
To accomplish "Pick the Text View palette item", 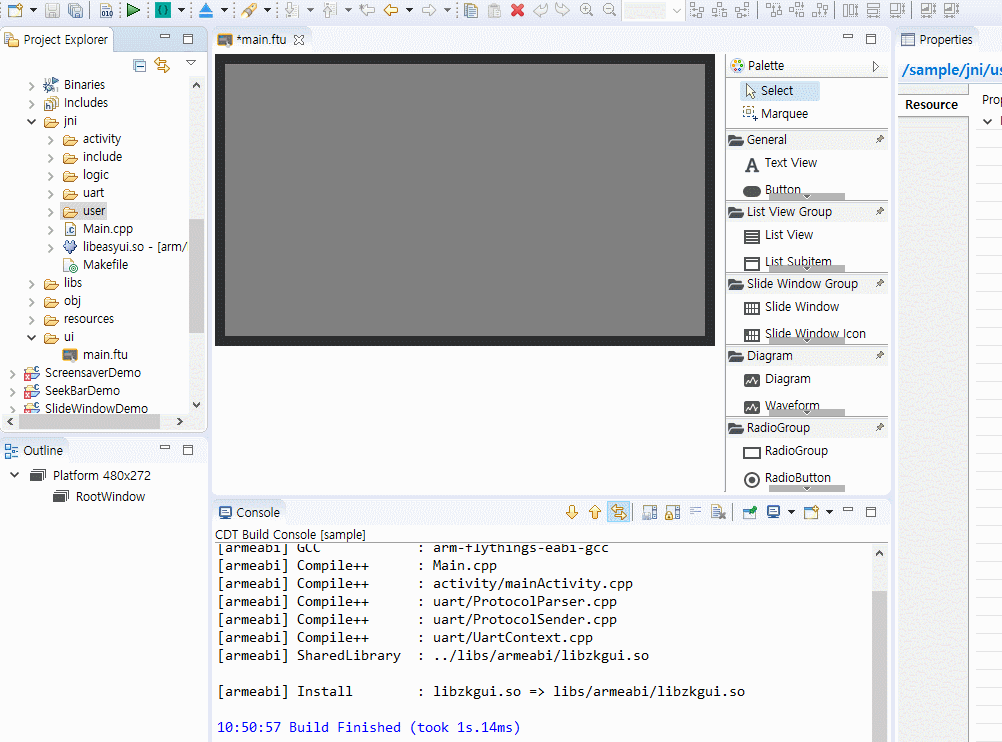I will click(781, 164).
